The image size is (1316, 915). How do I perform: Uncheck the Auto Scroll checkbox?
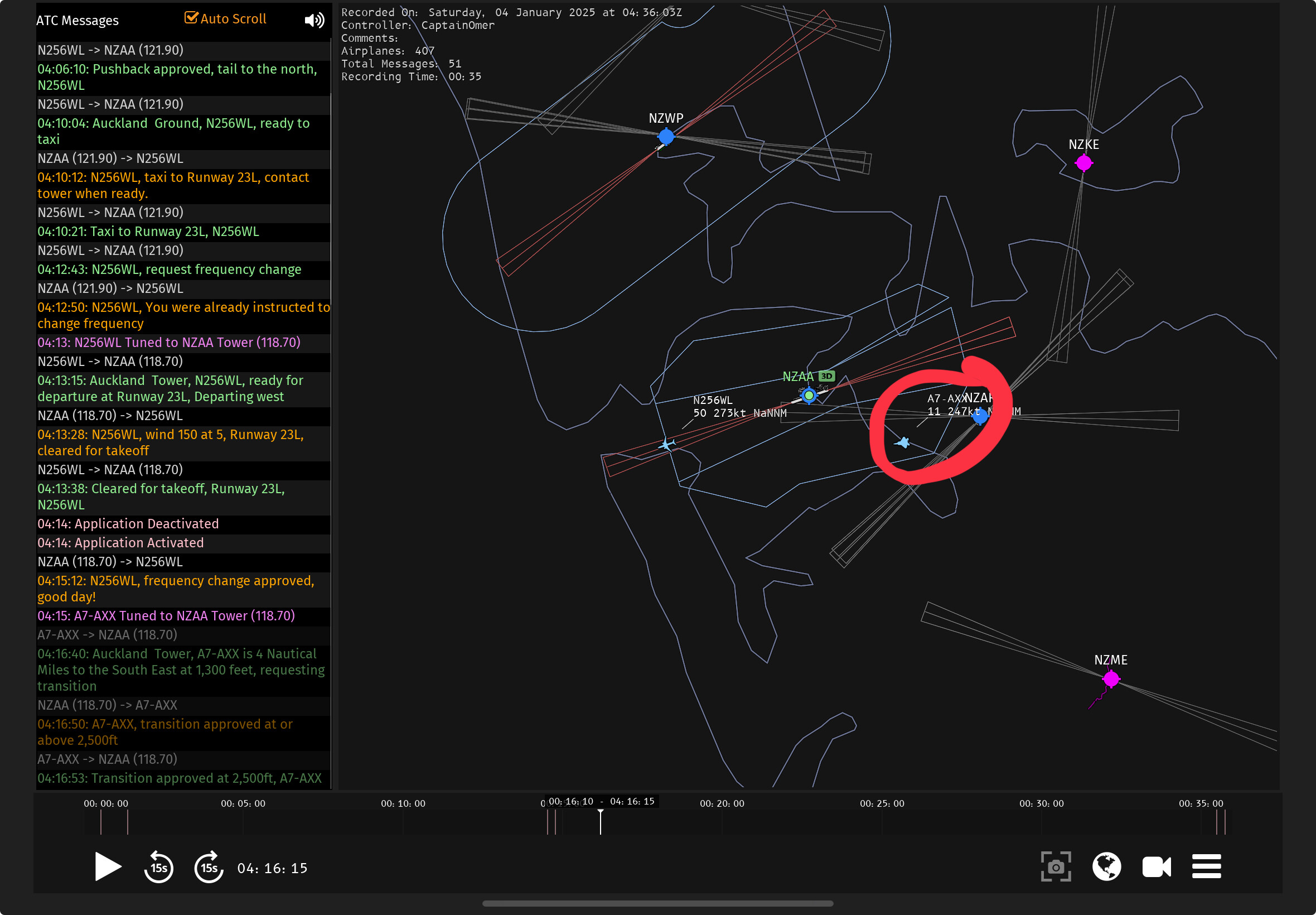coord(191,18)
